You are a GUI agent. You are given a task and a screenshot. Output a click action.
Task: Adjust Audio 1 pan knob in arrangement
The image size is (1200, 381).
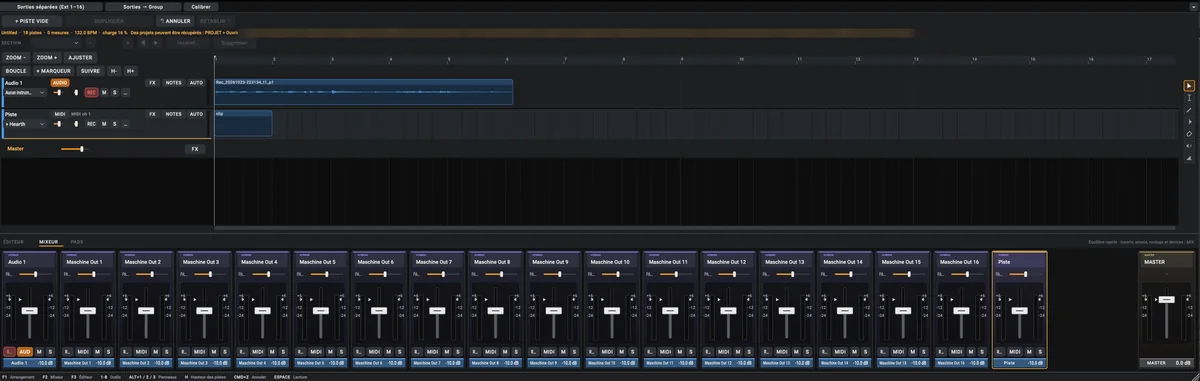point(75,92)
